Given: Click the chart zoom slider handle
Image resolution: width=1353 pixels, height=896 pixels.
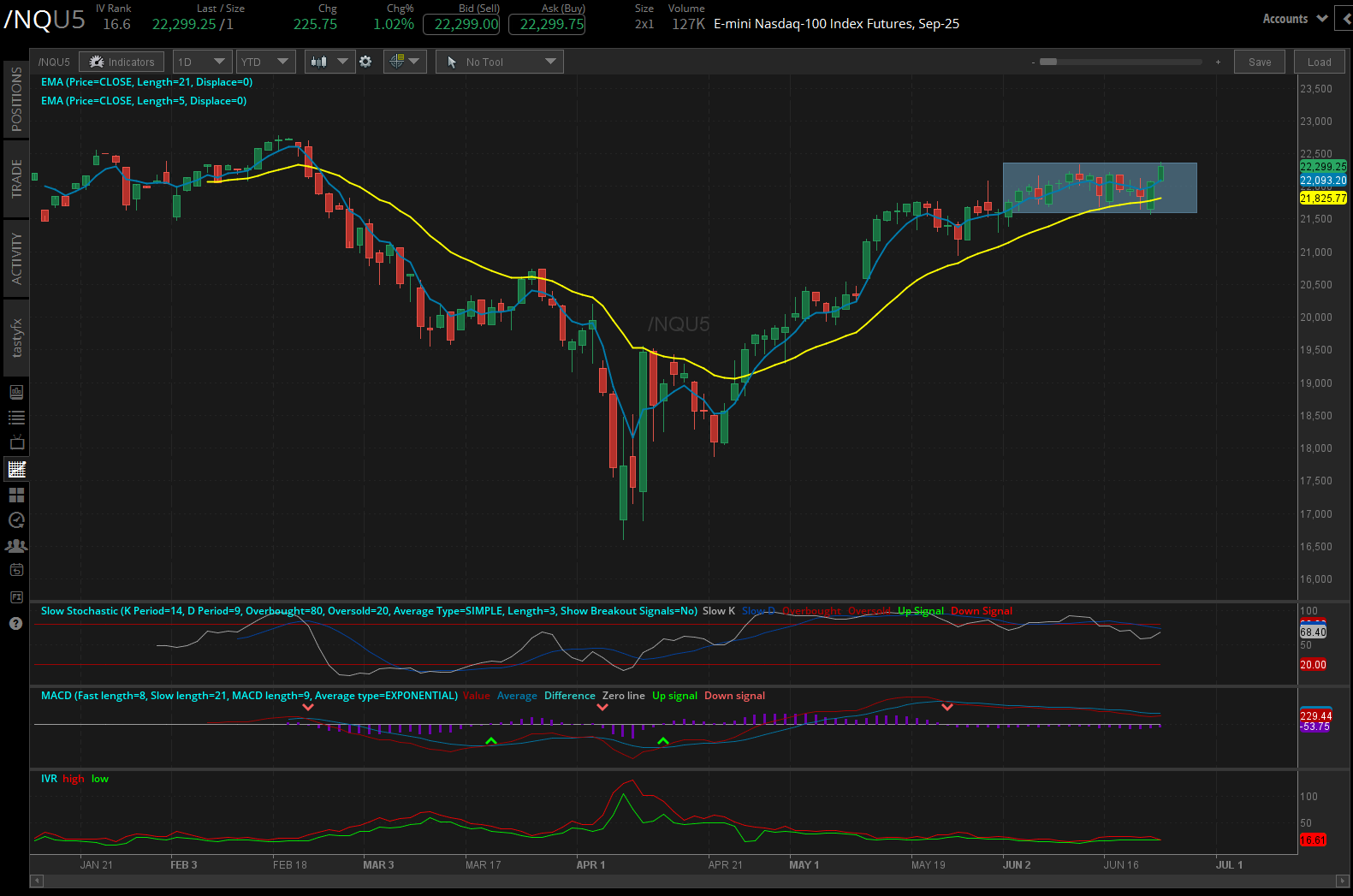Looking at the screenshot, I should (x=1048, y=62).
